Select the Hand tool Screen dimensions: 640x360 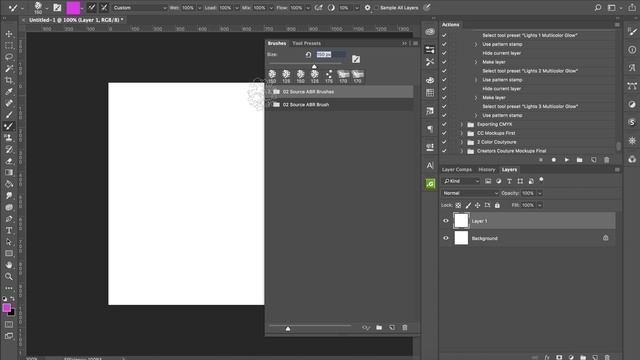[x=9, y=265]
